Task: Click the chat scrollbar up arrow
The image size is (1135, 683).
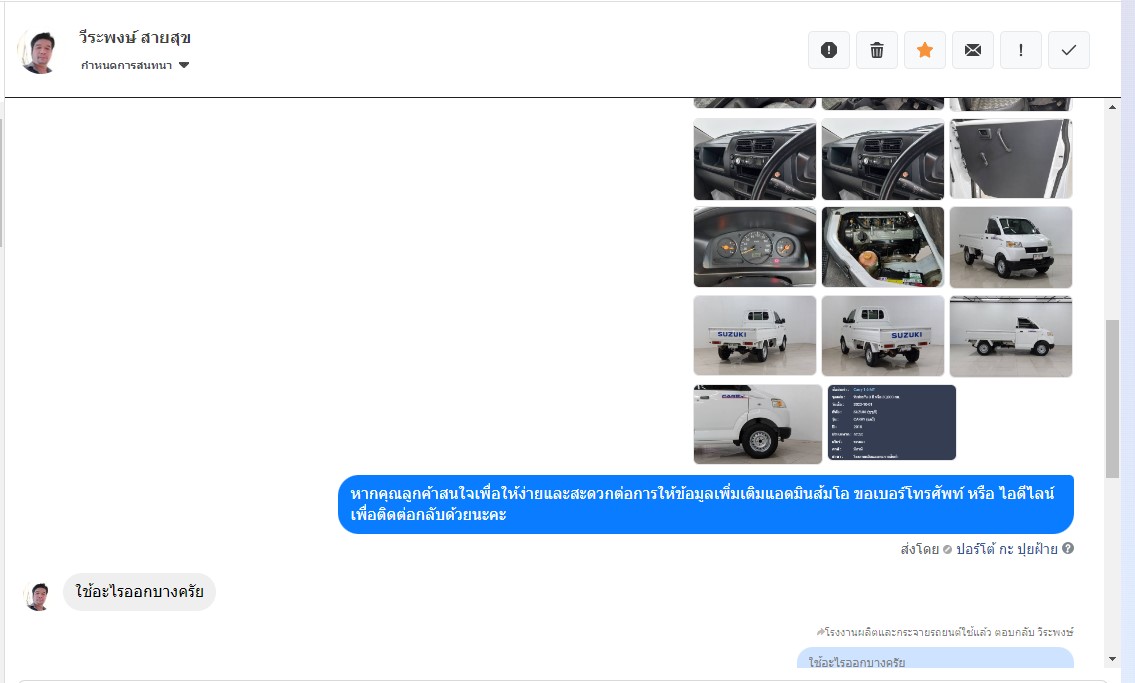Action: (1112, 107)
